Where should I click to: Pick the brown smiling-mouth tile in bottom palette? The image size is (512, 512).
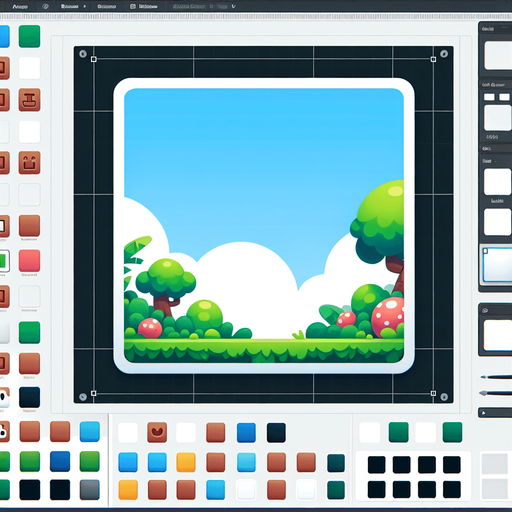157,432
